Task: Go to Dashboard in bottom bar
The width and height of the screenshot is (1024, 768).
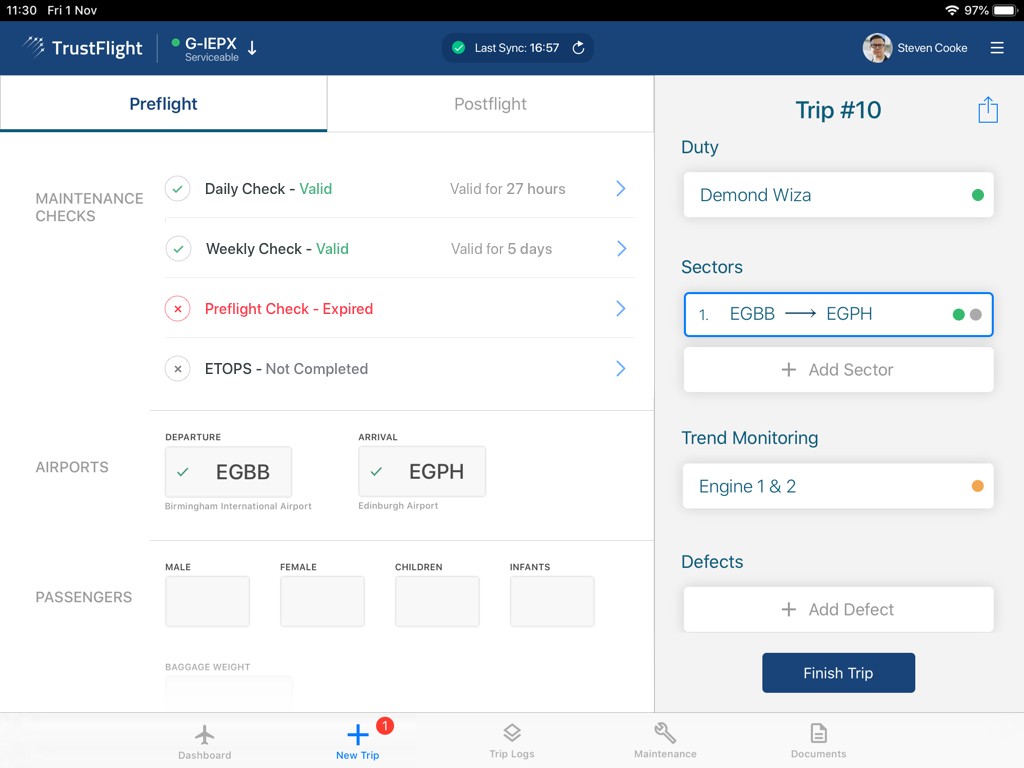Action: 204,742
